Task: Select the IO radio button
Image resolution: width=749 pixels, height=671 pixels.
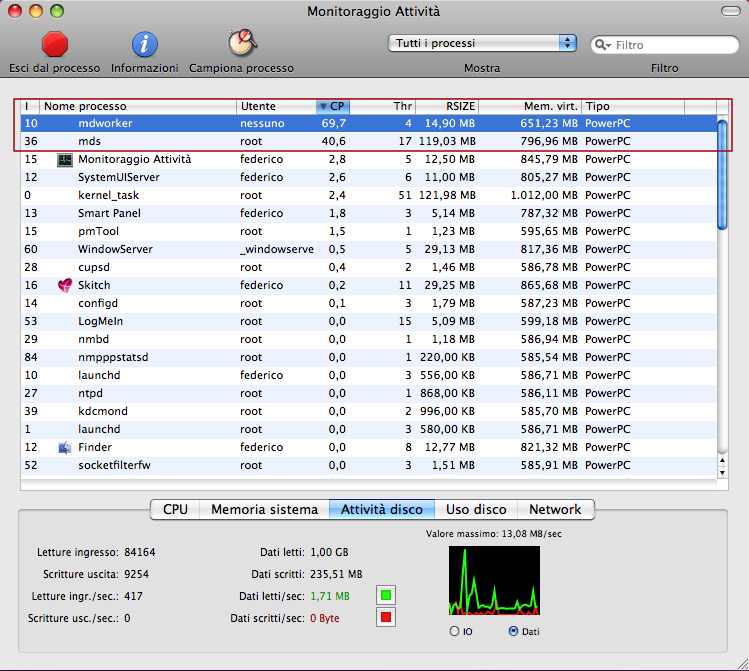Action: click(454, 631)
